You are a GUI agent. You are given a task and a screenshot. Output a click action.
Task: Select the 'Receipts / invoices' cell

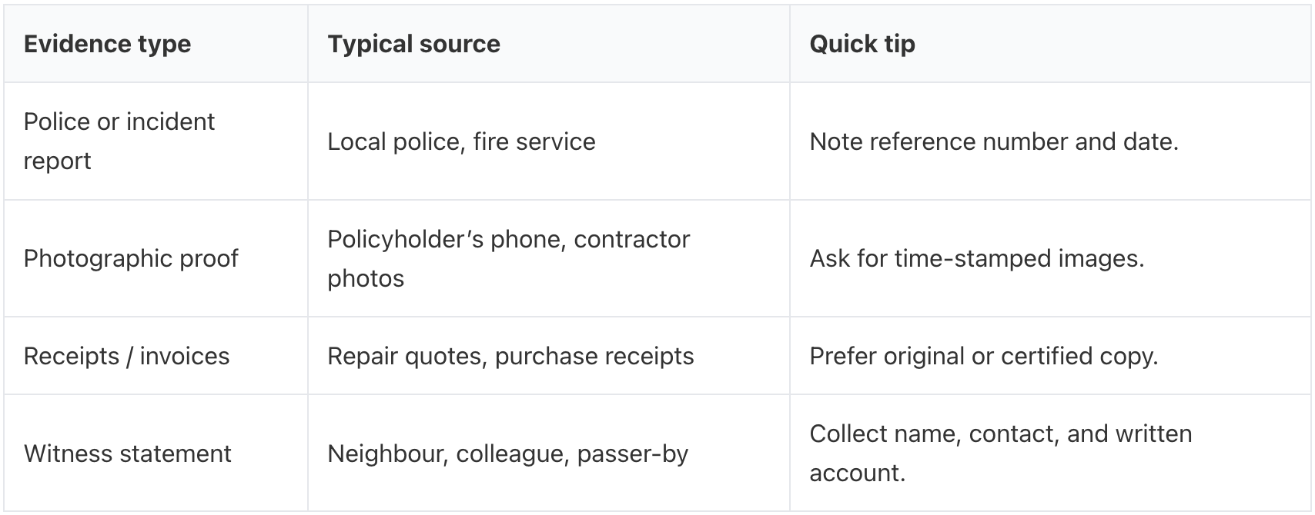click(x=126, y=357)
